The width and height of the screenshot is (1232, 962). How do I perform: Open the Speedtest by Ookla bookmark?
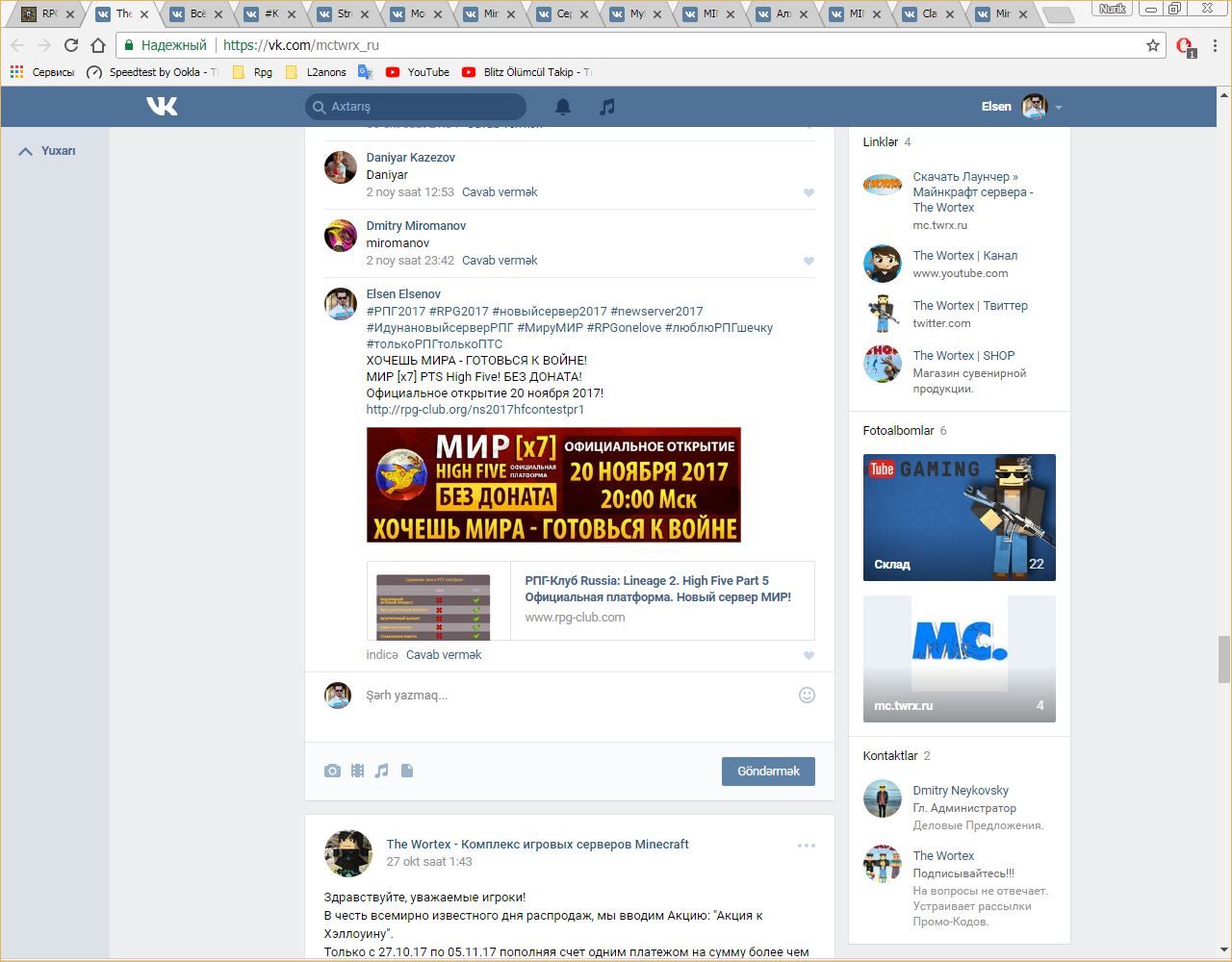[152, 72]
